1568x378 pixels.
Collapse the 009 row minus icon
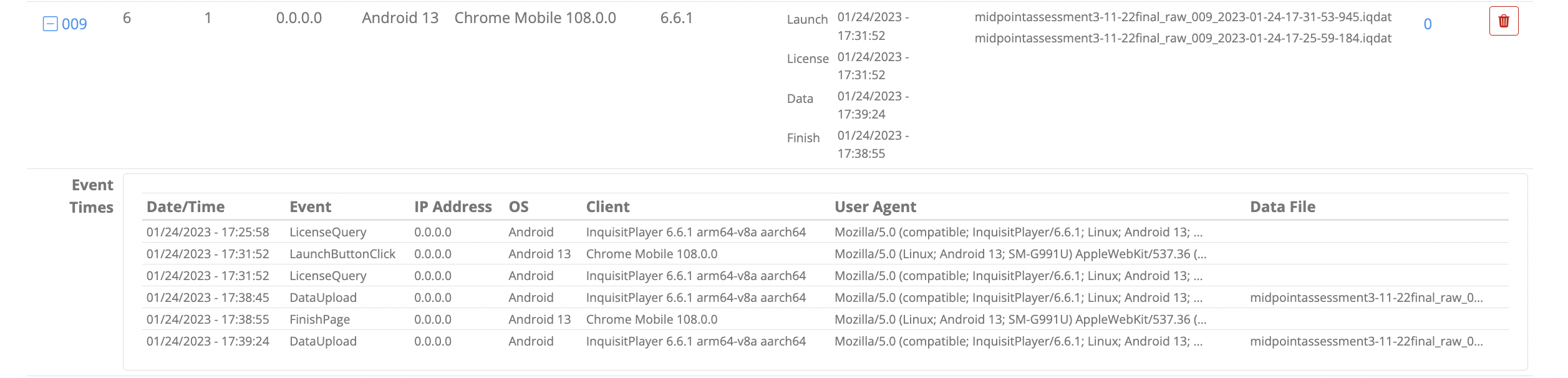point(50,24)
